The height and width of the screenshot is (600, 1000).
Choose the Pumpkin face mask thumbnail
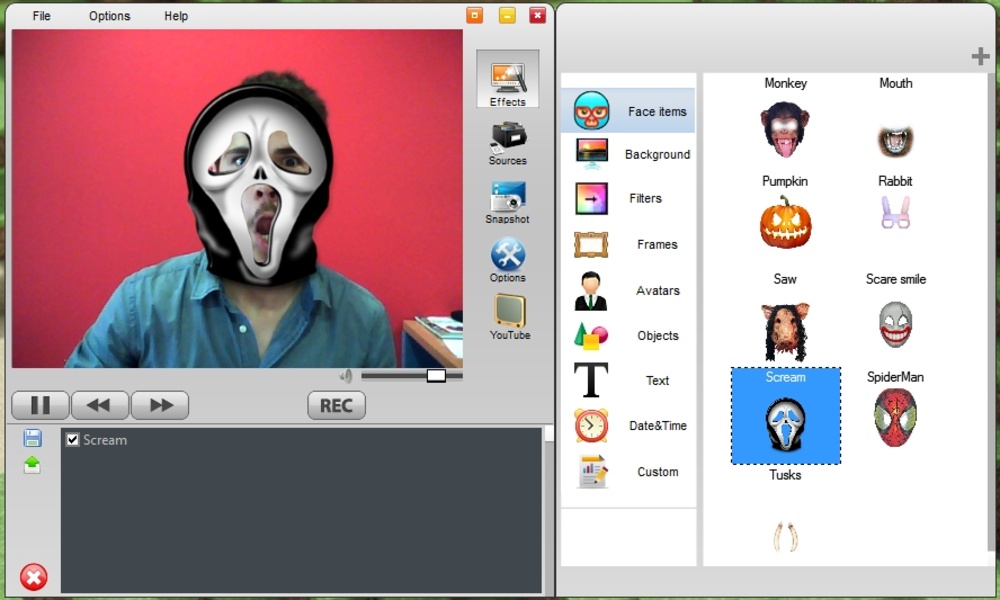point(785,222)
